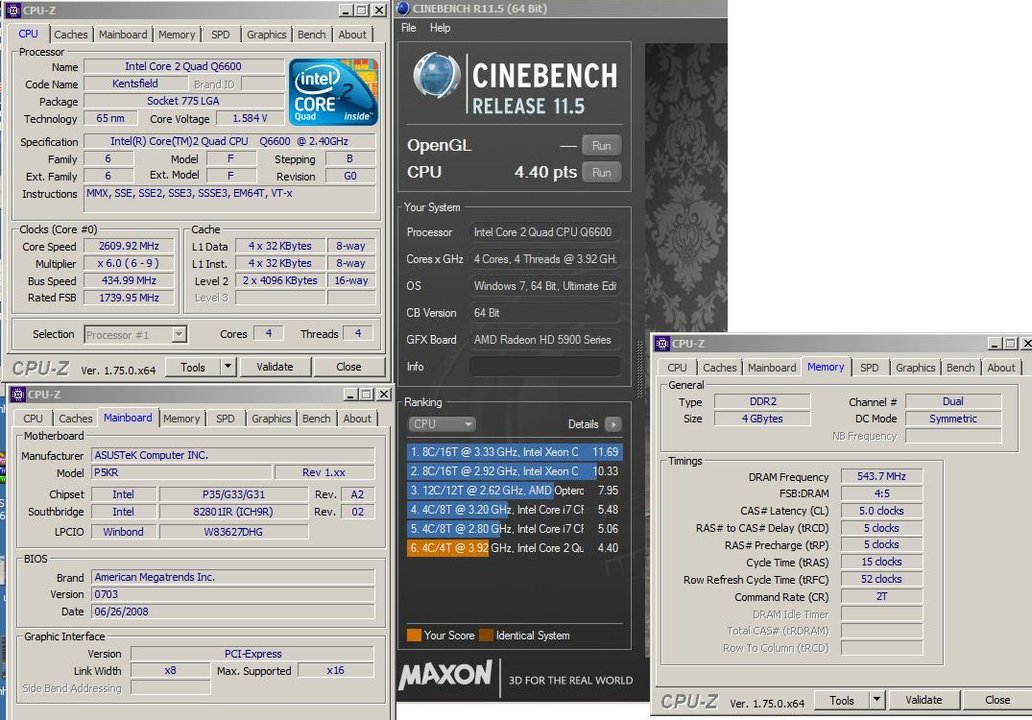
Task: Switch to SPD tab in top CPU-Z window
Action: point(220,34)
